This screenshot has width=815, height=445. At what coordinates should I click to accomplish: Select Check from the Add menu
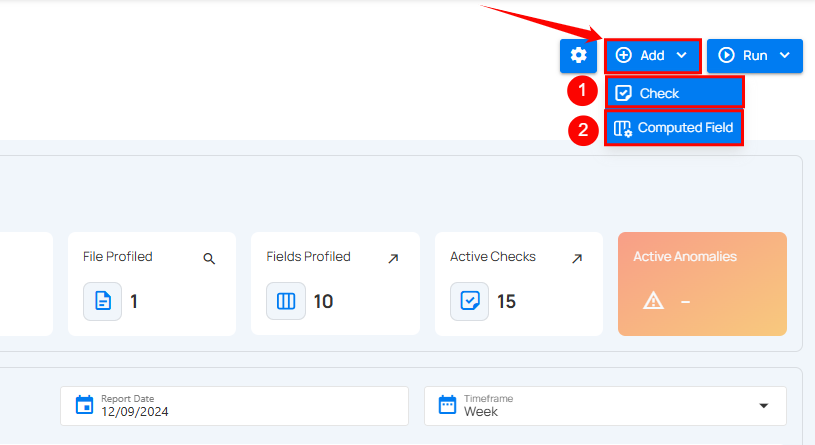(x=674, y=93)
